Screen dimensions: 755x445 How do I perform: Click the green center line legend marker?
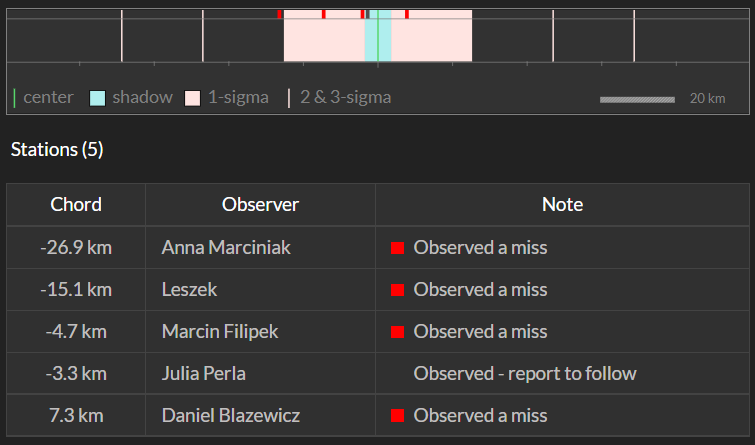click(x=14, y=98)
